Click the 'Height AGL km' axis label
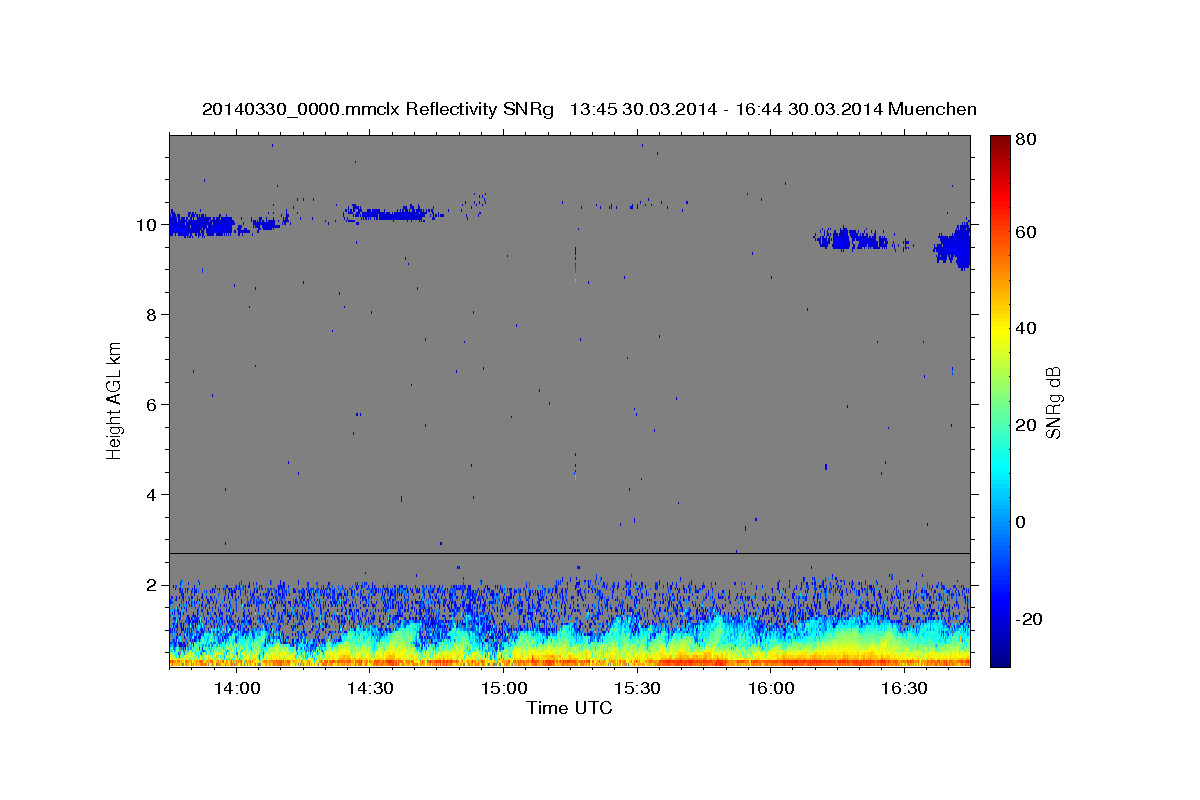Screen dimensions: 1200x800 tap(115, 400)
